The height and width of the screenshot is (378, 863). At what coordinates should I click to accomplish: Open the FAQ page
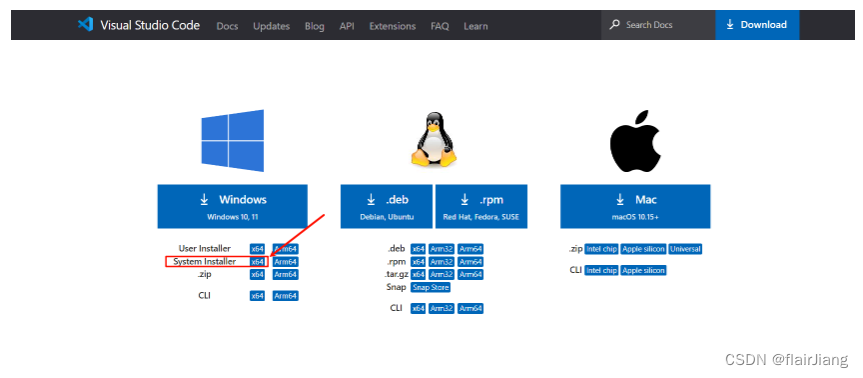[440, 26]
